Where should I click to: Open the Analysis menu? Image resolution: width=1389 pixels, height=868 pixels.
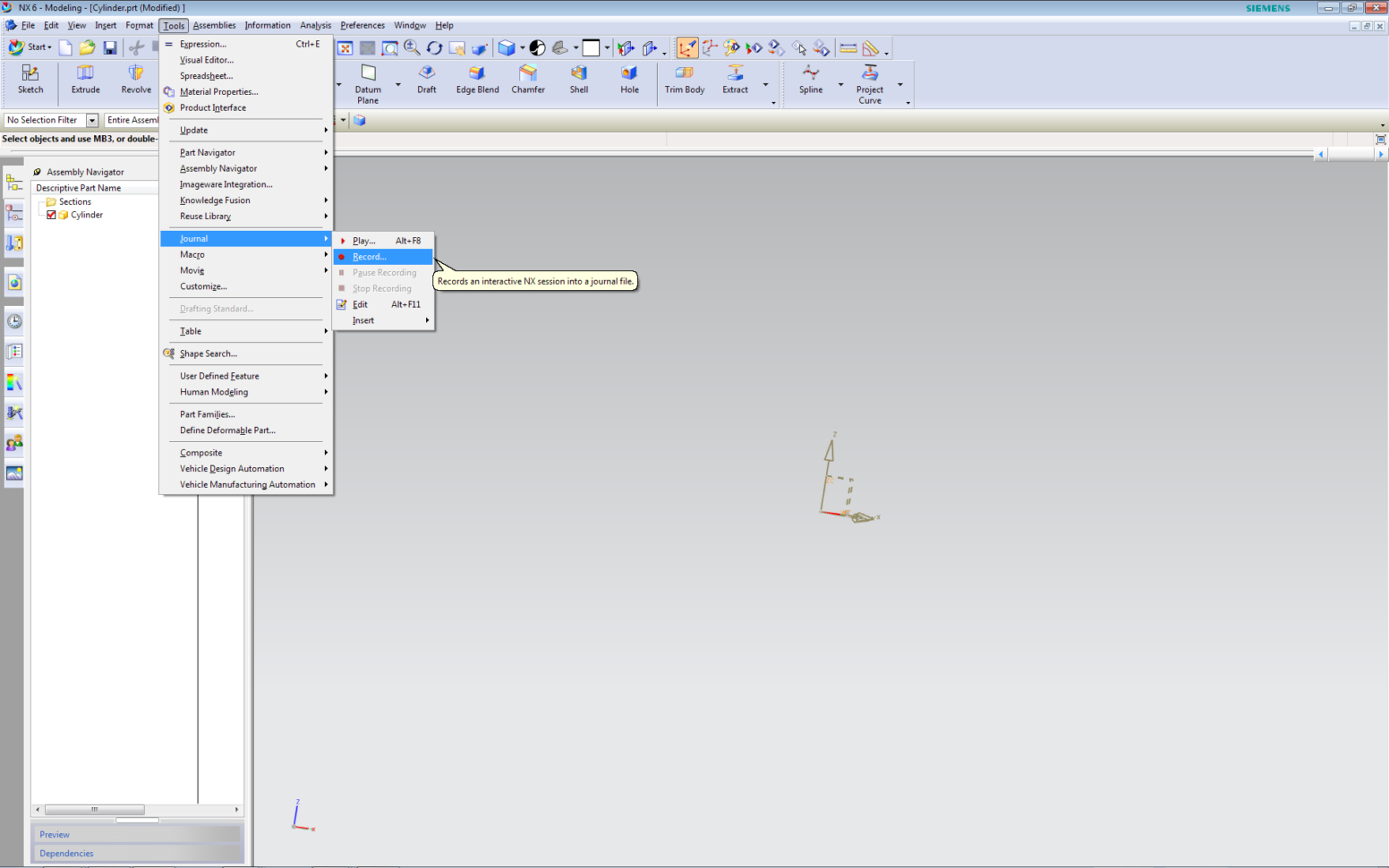[x=315, y=25]
